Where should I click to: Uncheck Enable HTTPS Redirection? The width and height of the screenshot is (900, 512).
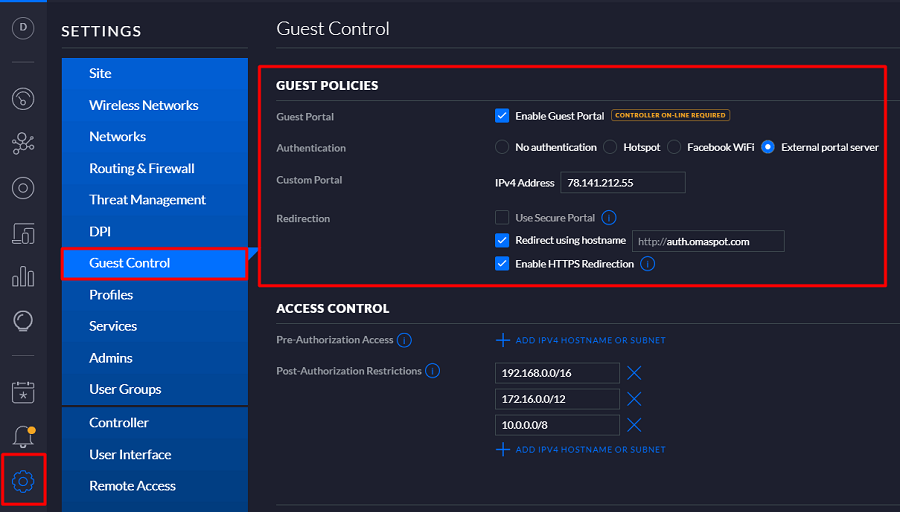pos(502,264)
